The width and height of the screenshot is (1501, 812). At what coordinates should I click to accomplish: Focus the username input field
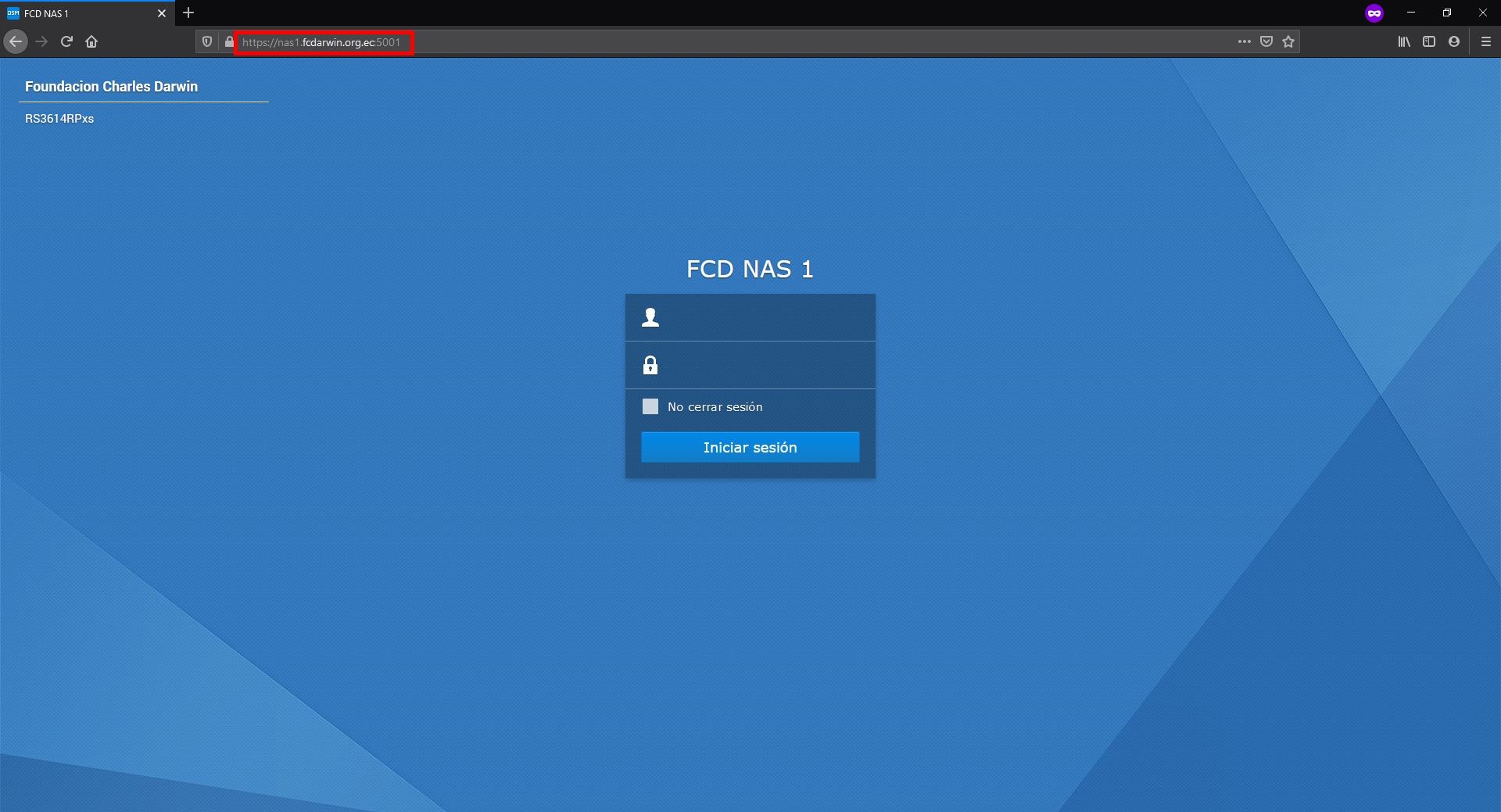tap(750, 317)
